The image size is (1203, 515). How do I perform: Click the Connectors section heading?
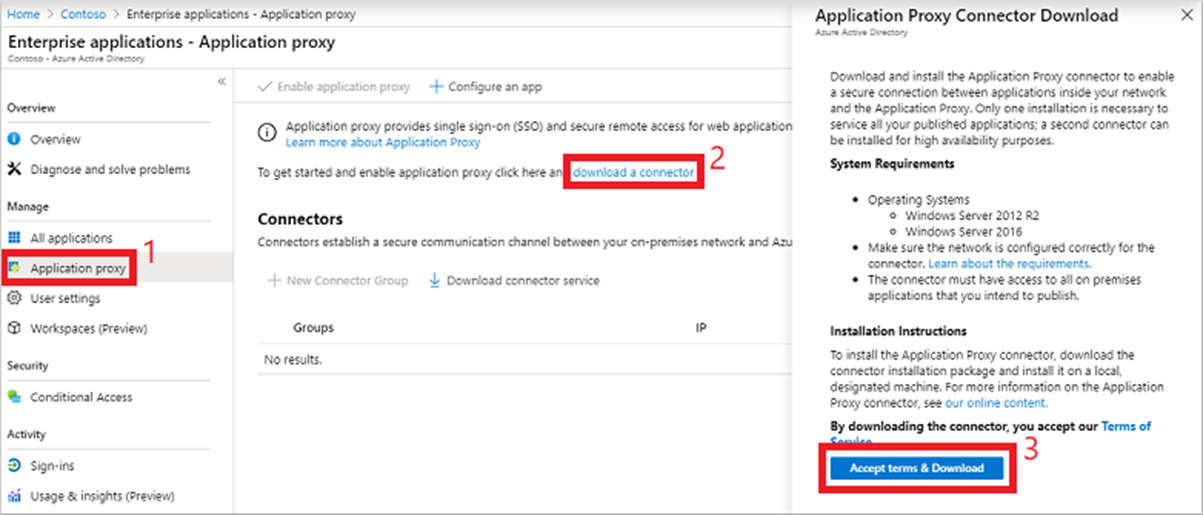[x=300, y=219]
